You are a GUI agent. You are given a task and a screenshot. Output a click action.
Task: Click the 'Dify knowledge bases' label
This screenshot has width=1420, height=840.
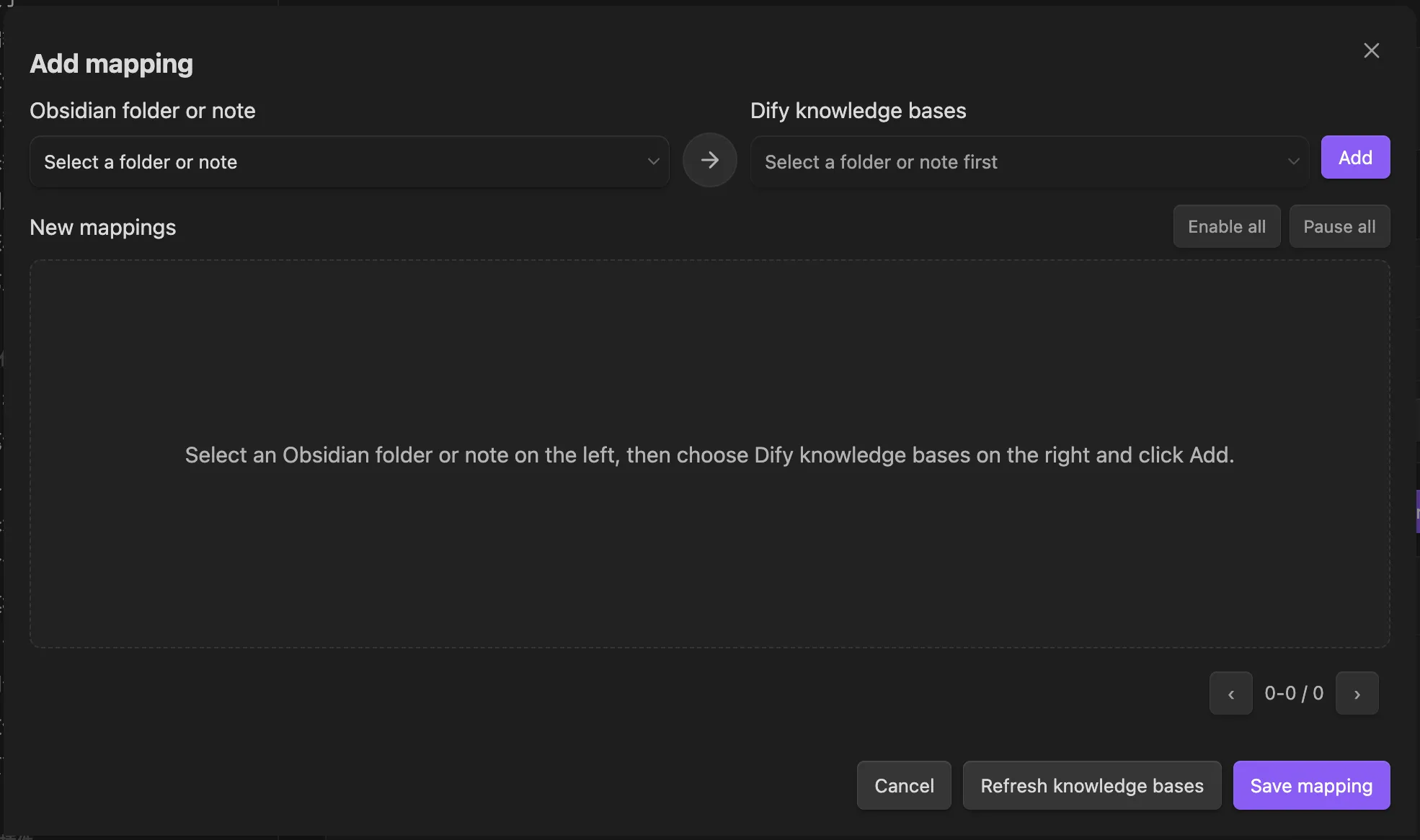tap(858, 110)
